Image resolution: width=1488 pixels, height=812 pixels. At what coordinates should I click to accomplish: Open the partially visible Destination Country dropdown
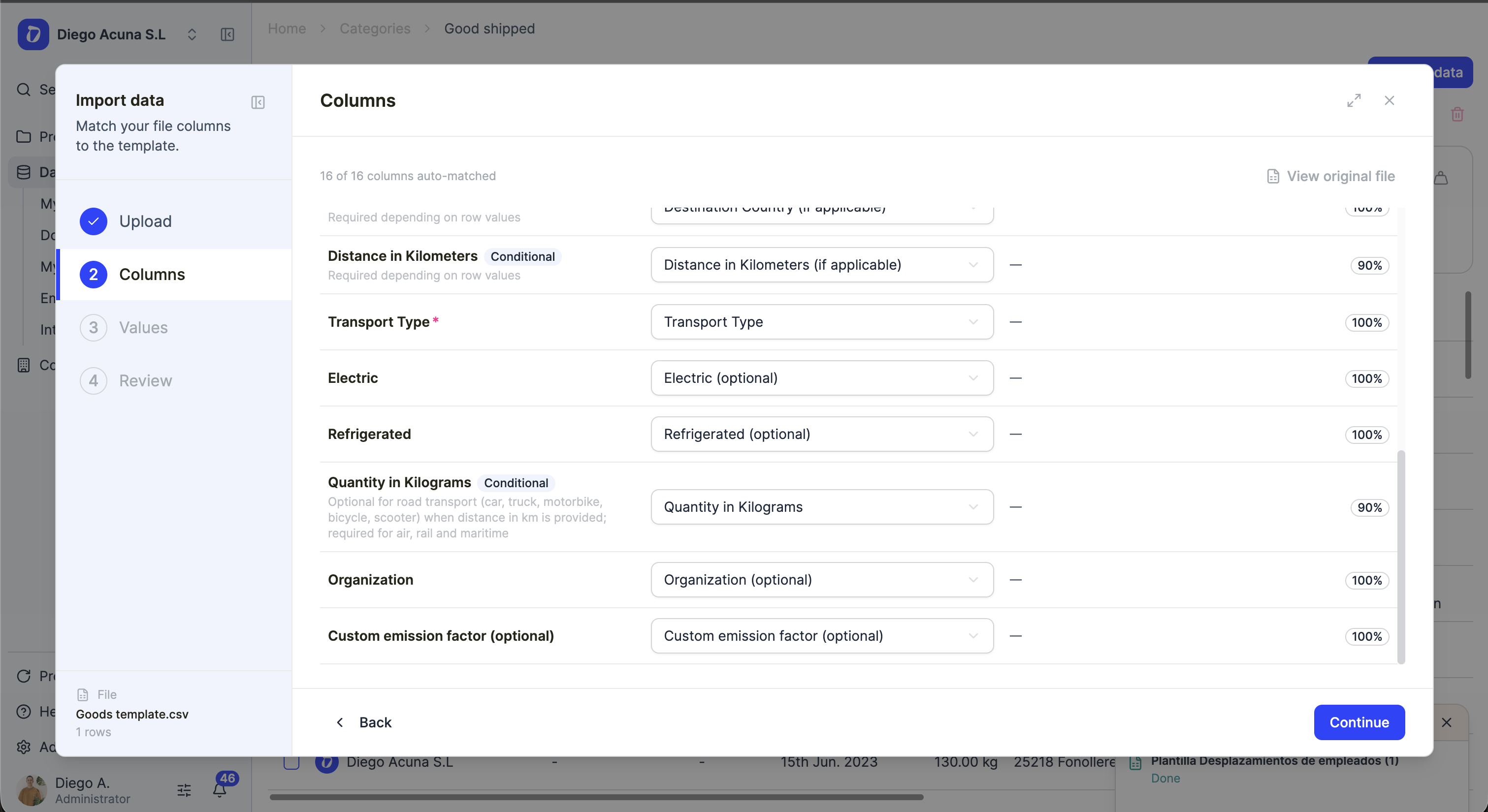822,215
